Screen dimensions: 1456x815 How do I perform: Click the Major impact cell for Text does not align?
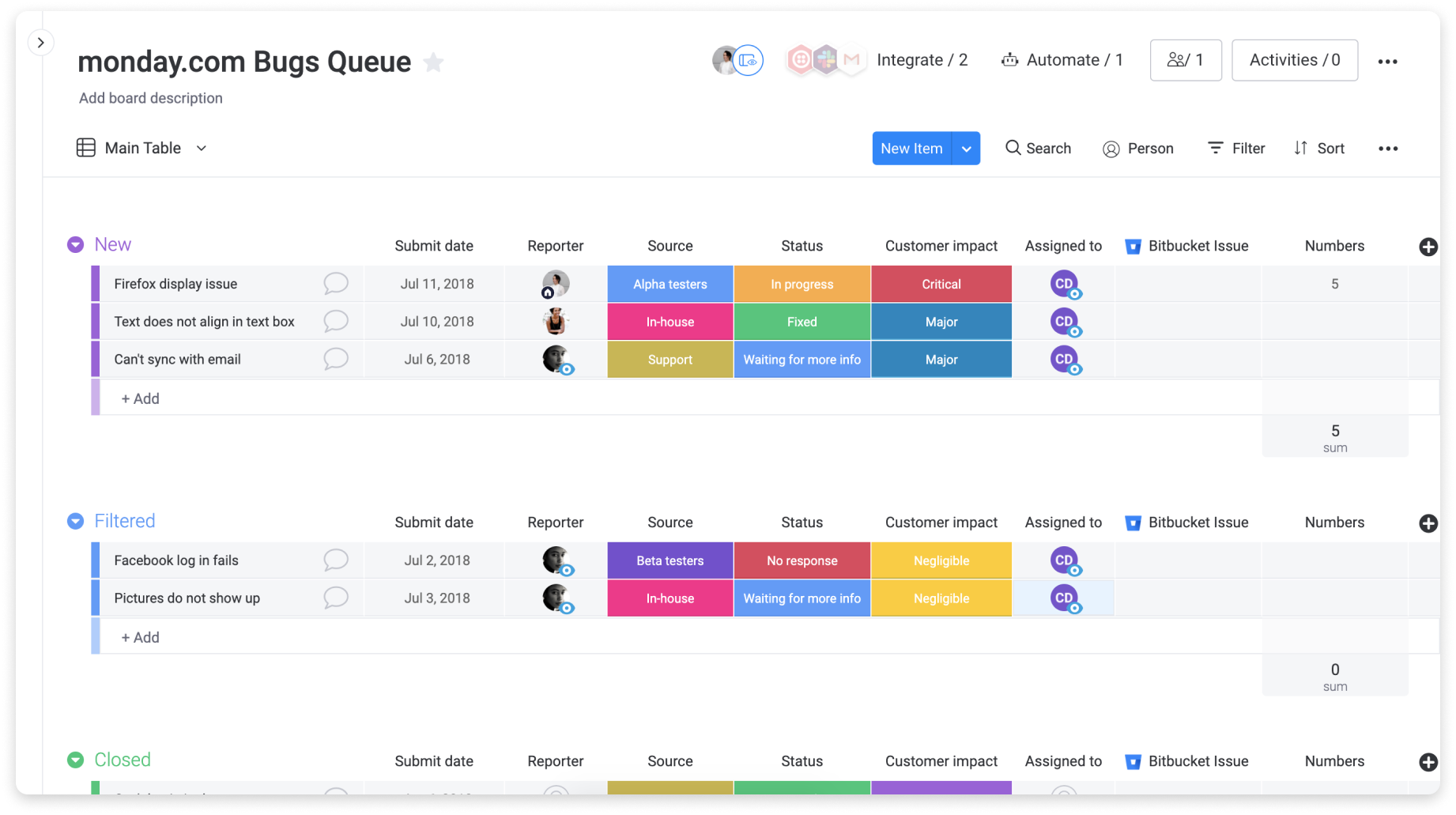pyautogui.click(x=941, y=322)
